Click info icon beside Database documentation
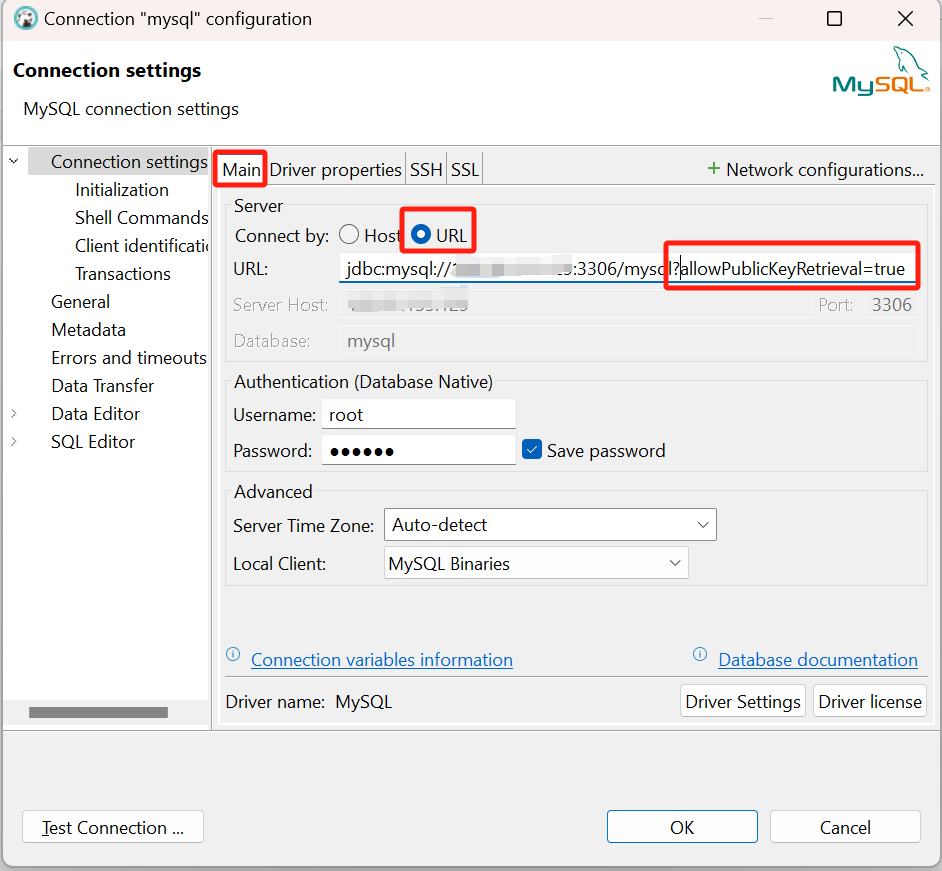The width and height of the screenshot is (942, 871). pos(700,654)
